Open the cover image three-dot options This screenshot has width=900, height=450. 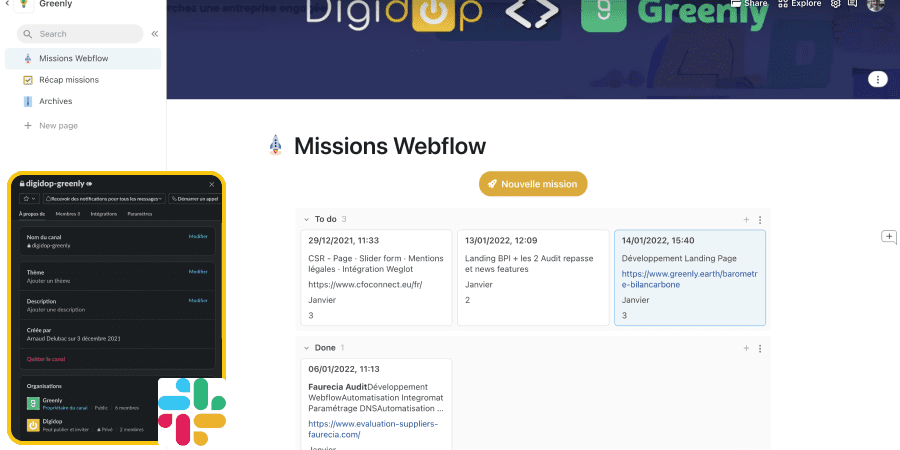click(x=878, y=79)
